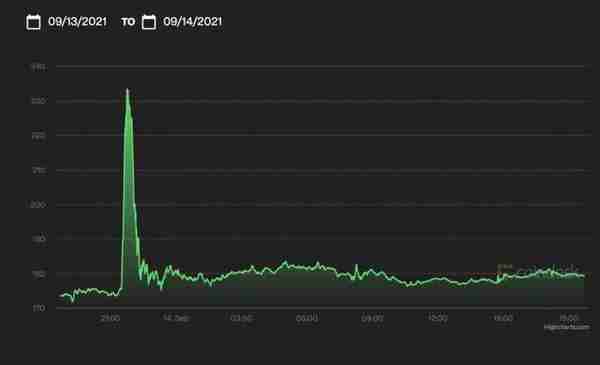Edit the 09/14/2021 end date field
This screenshot has width=600, height=365.
(192, 21)
